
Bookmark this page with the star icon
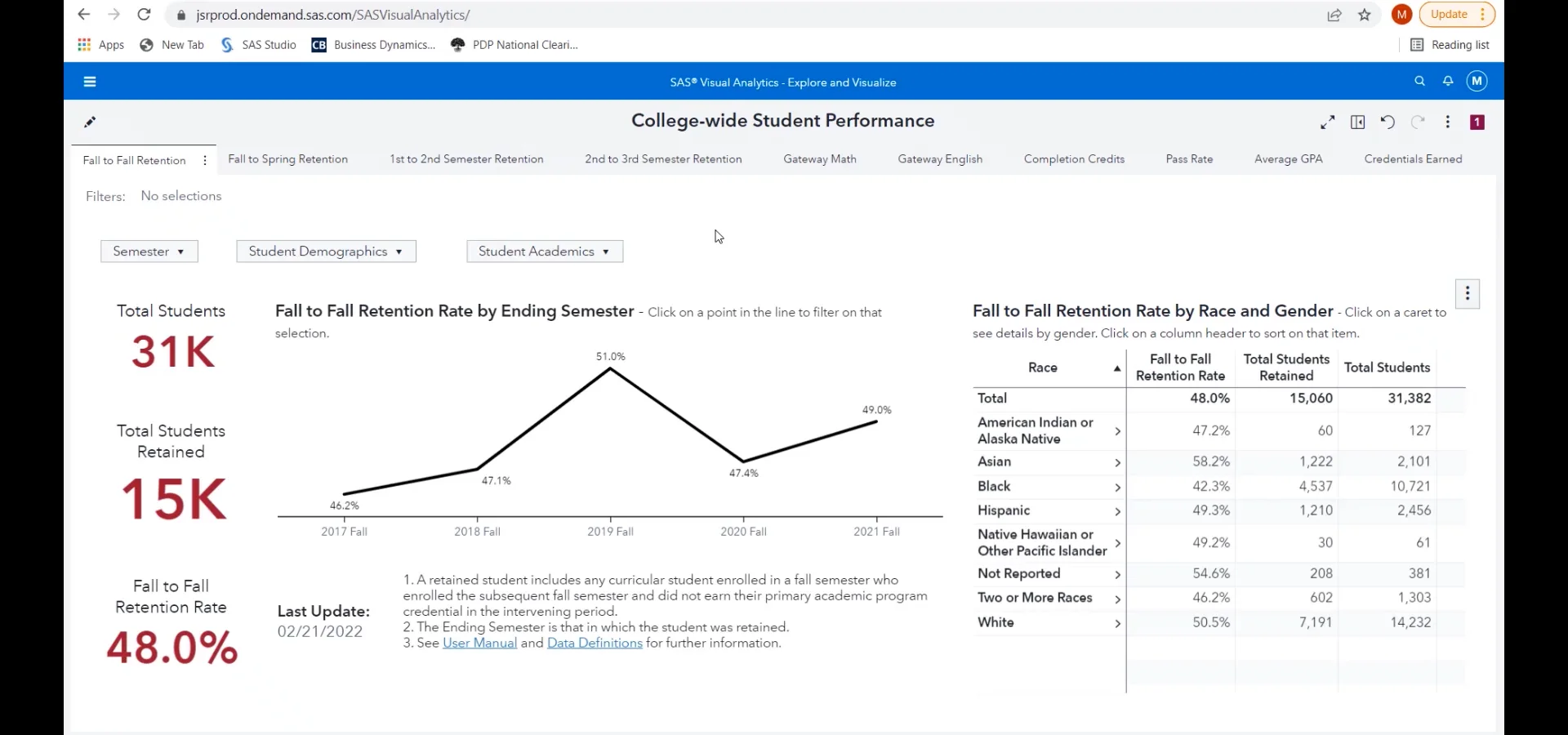pos(1365,15)
